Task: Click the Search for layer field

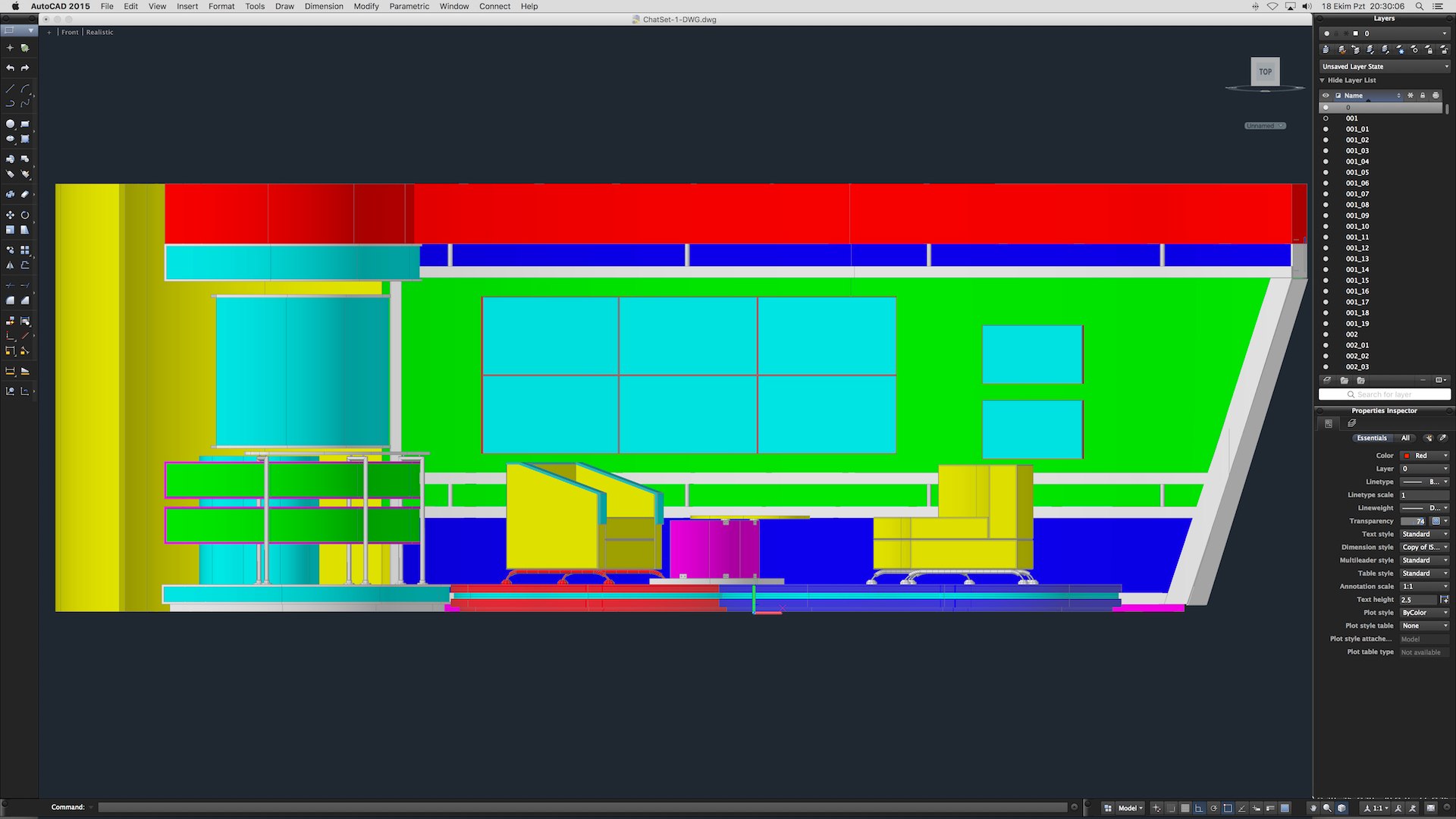Action: [1385, 394]
